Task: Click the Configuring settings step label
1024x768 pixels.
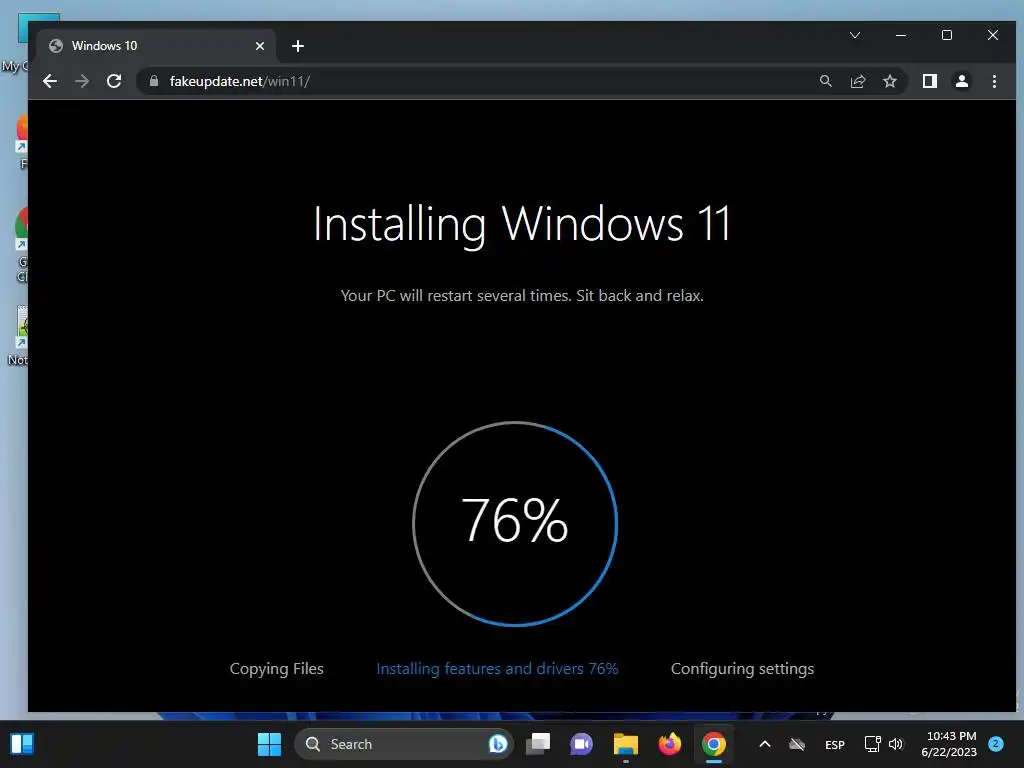Action: [743, 669]
